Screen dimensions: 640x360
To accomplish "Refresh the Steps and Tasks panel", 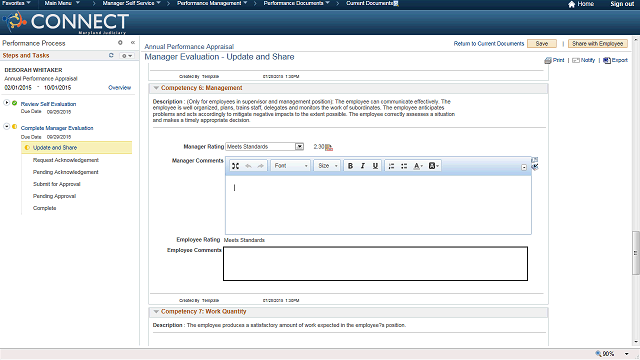I will coord(111,55).
